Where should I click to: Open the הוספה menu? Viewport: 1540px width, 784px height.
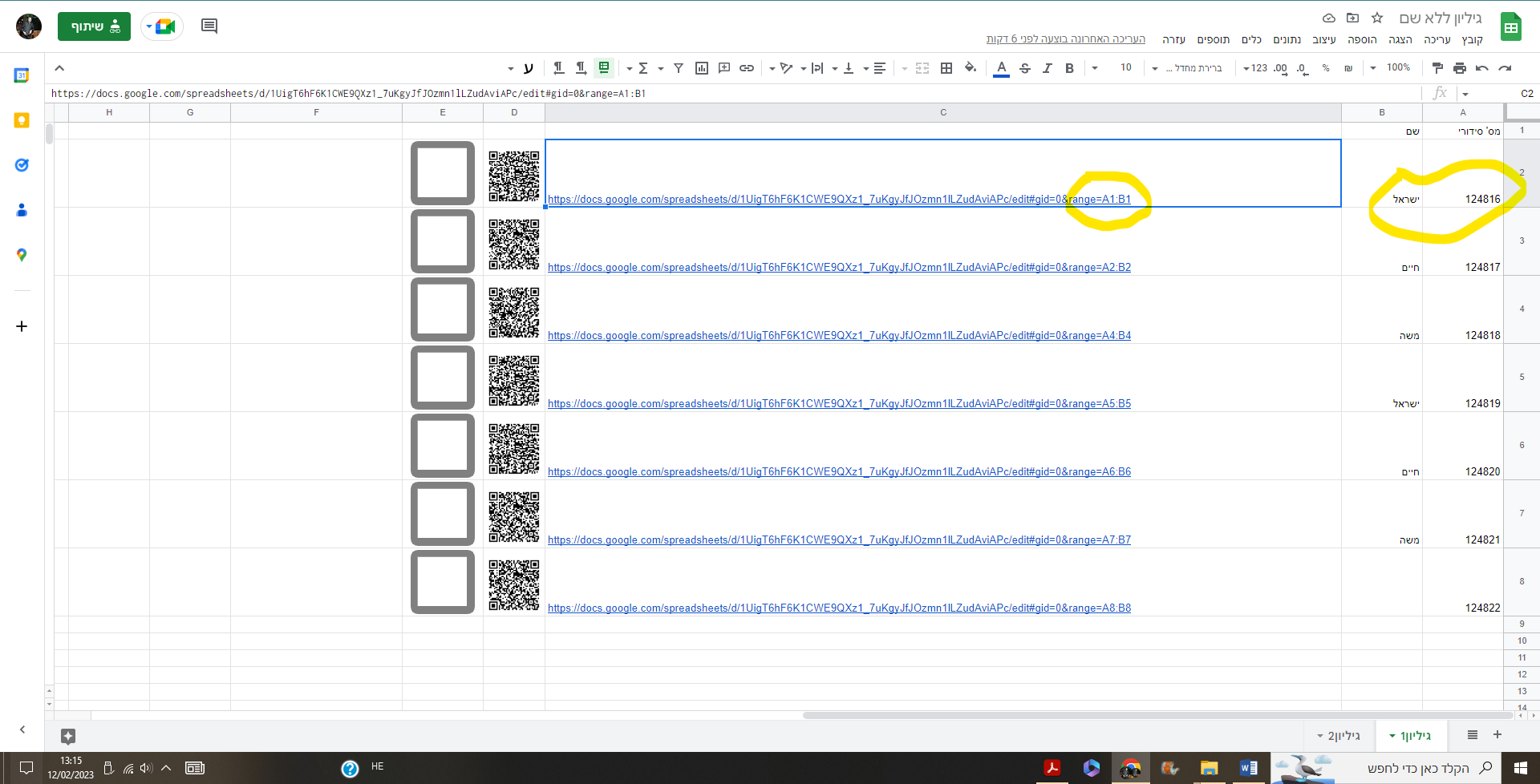point(1362,39)
